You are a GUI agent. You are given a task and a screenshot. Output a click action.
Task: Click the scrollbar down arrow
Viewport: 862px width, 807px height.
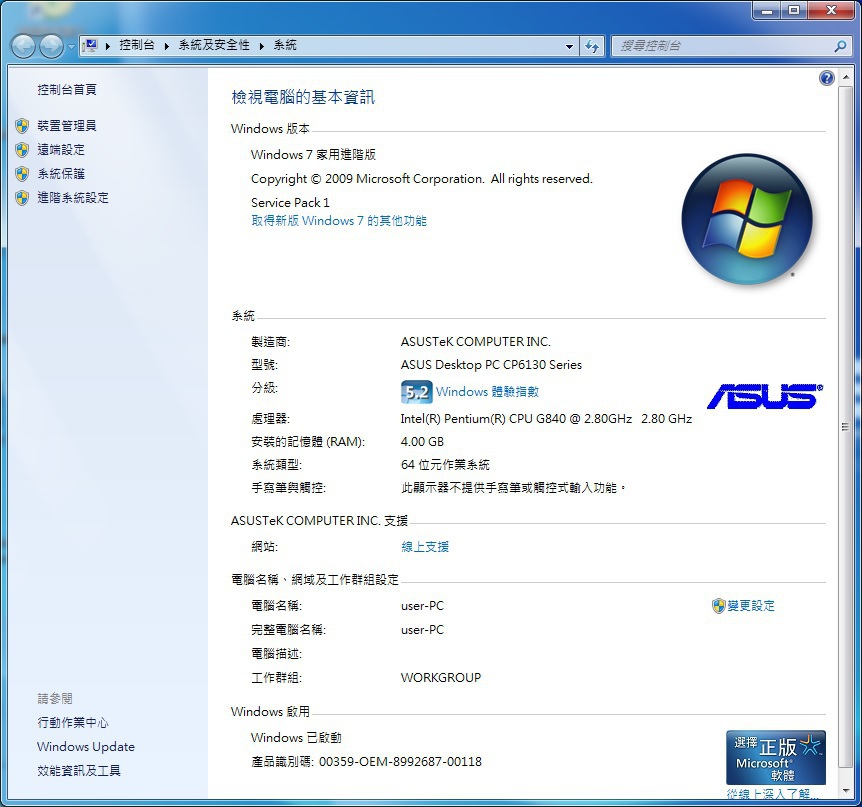(x=846, y=792)
